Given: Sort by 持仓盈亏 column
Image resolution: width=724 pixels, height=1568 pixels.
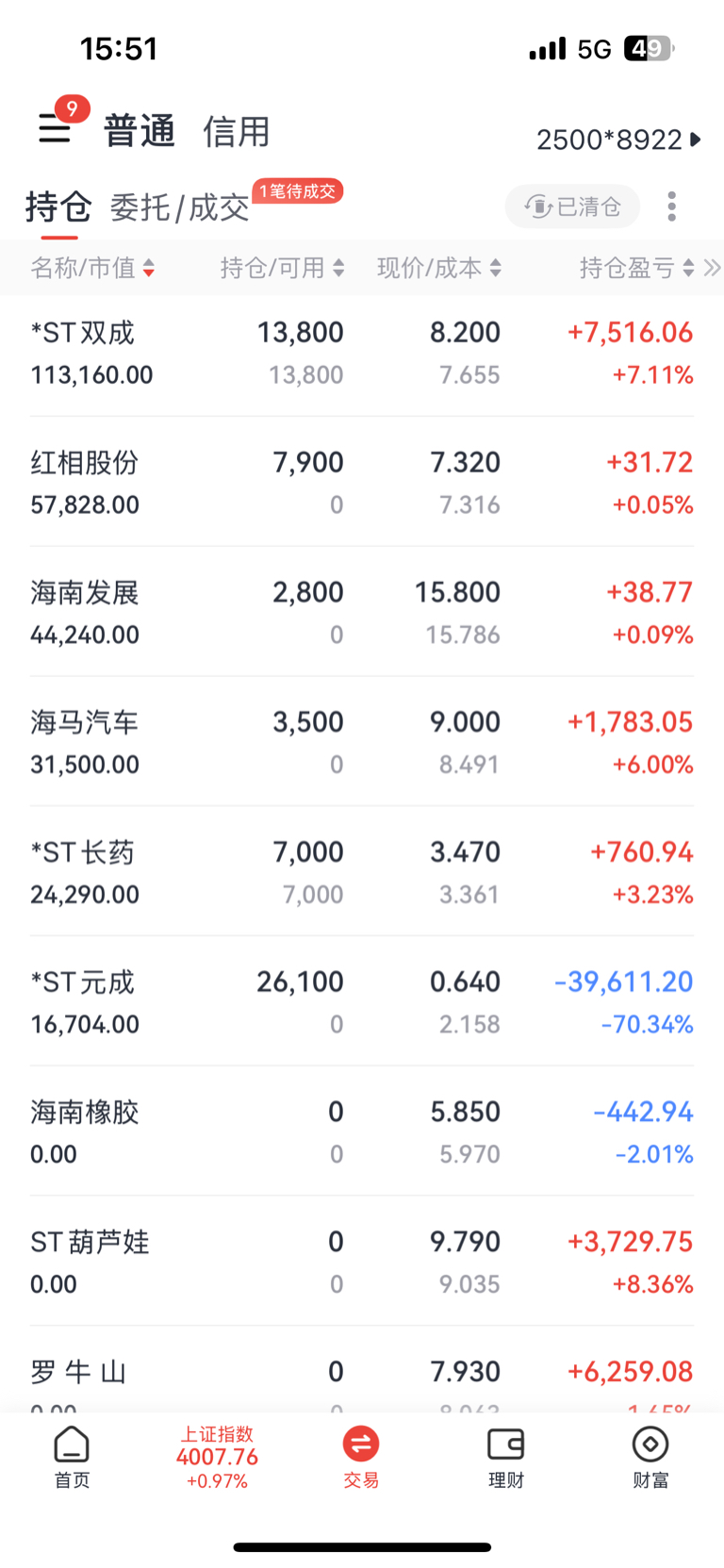Looking at the screenshot, I should coord(637,269).
